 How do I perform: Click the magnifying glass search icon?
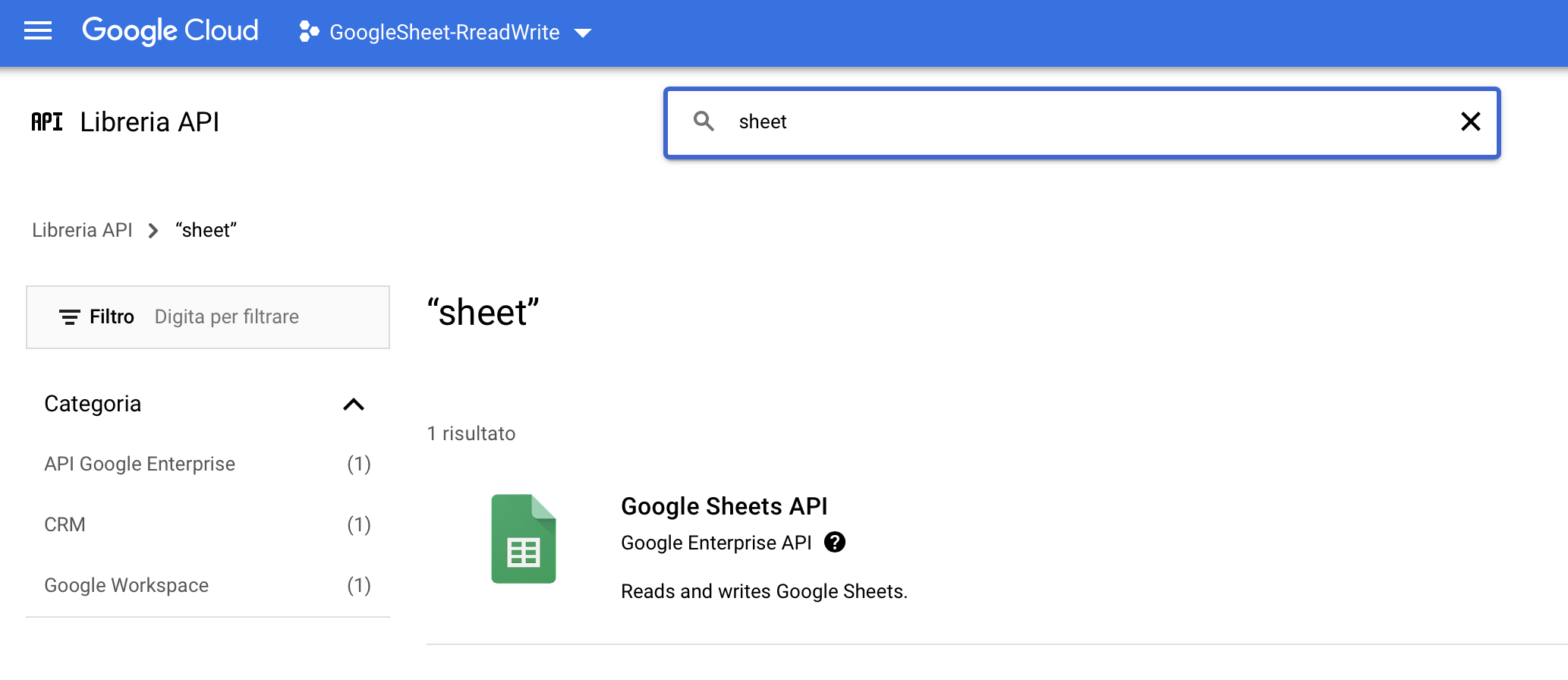(x=703, y=121)
